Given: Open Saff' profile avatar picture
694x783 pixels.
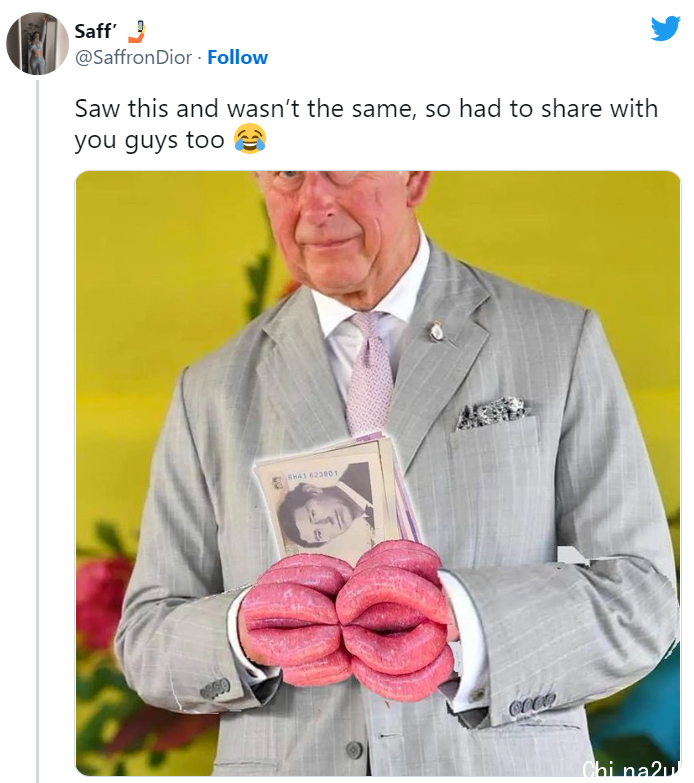Looking at the screenshot, I should 37,44.
